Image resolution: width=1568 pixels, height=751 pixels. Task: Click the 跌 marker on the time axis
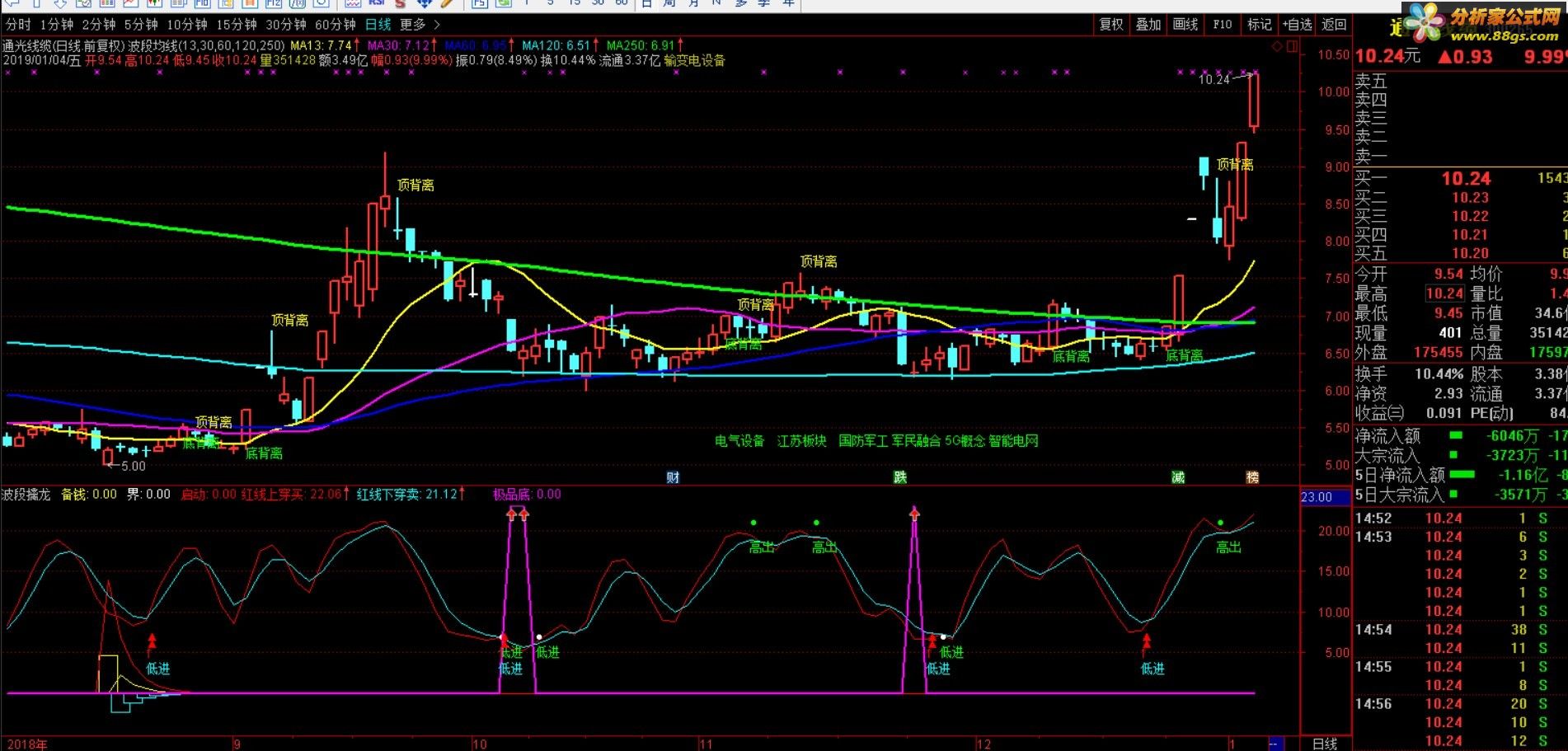[900, 477]
